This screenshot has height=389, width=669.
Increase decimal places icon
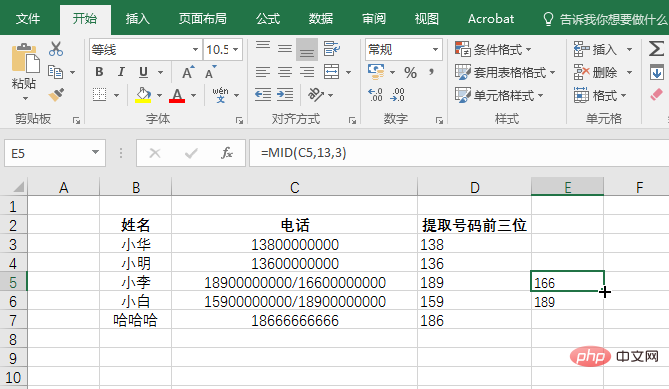(x=375, y=95)
